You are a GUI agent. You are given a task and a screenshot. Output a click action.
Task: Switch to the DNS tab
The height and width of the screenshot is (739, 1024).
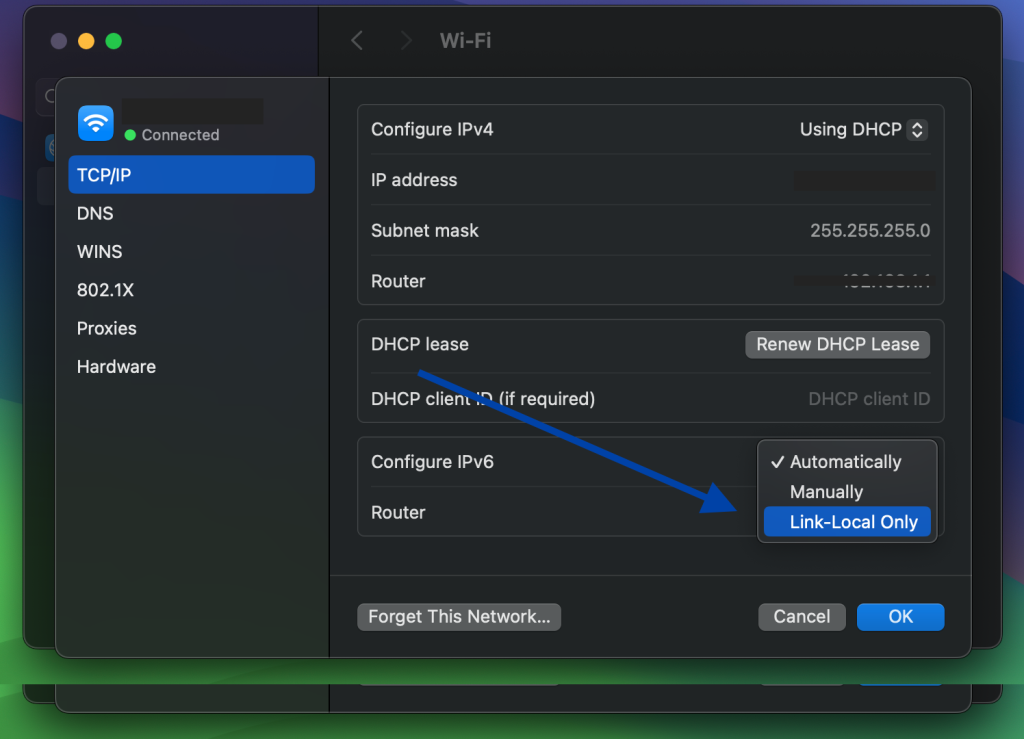click(x=95, y=213)
